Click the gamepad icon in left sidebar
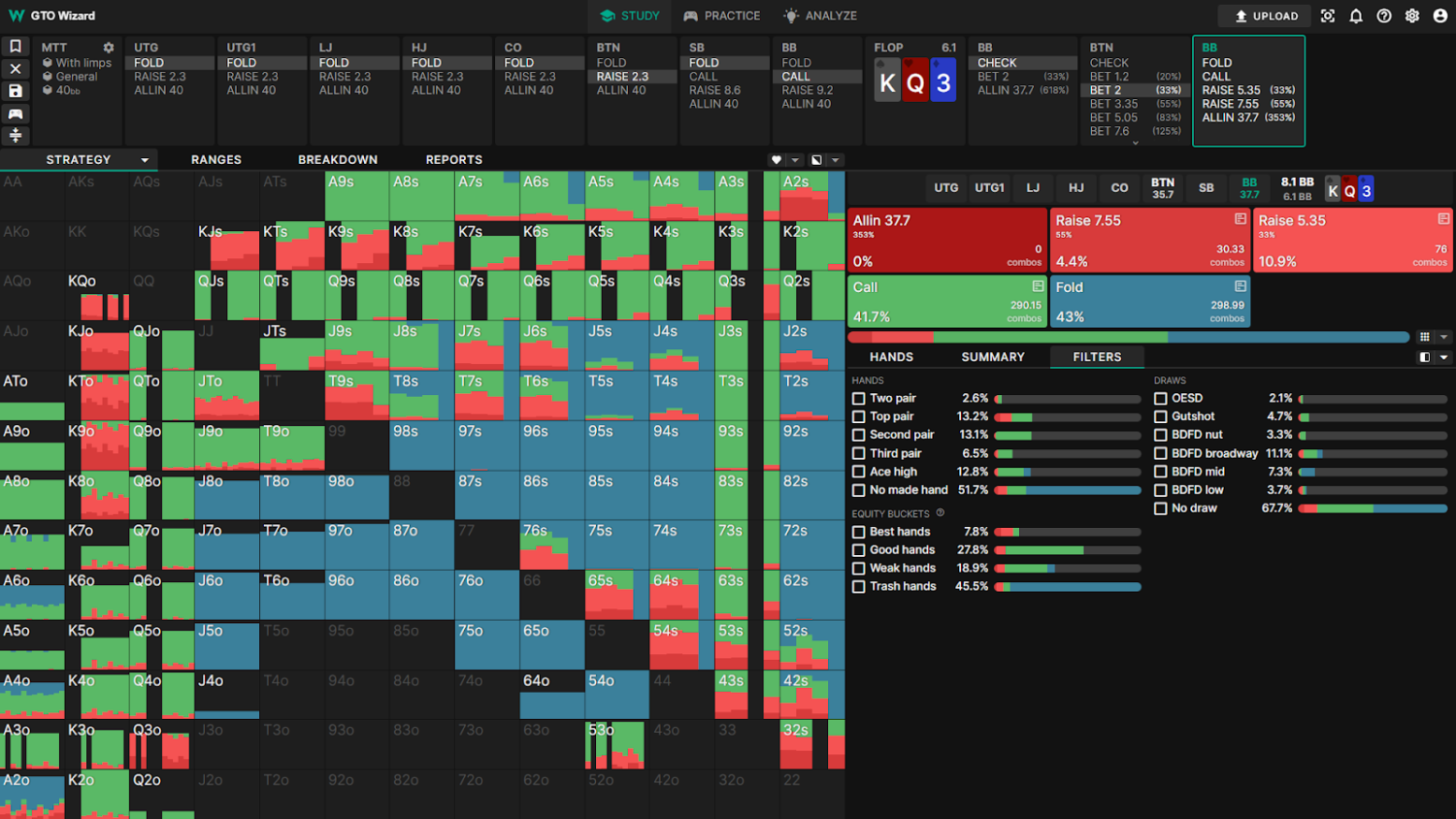The width and height of the screenshot is (1456, 819). click(x=16, y=114)
